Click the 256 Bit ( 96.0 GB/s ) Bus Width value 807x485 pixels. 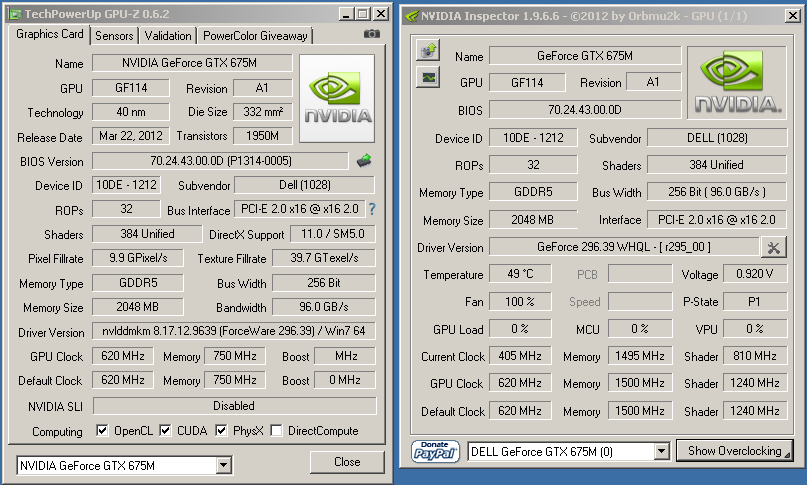click(717, 192)
